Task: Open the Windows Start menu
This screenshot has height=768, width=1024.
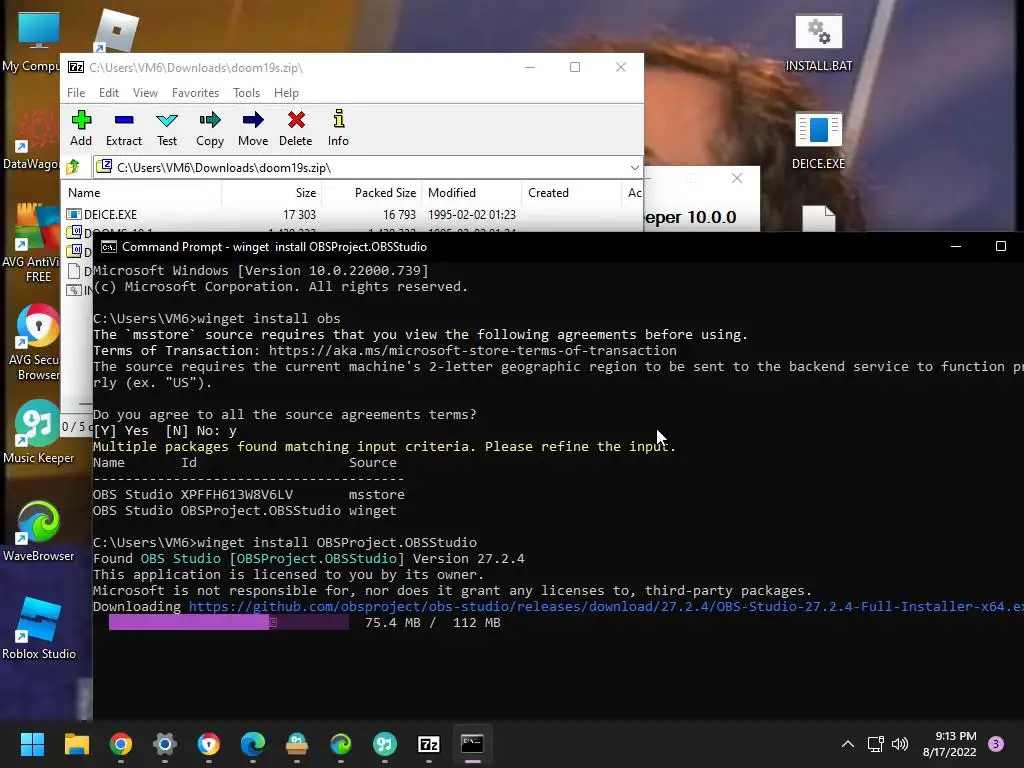Action: pos(32,744)
